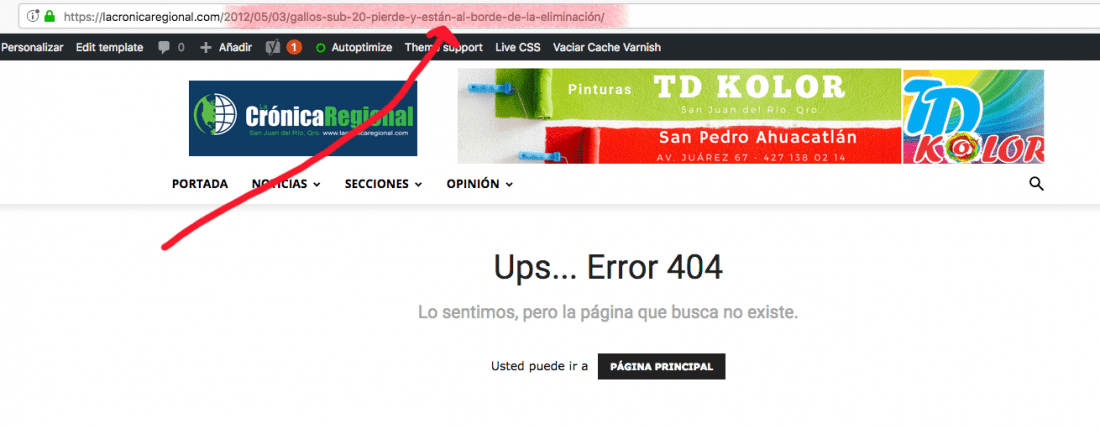Click the Pinturas TD Kolor banner ad
Screen dimensions: 1100x429
[x=680, y=116]
